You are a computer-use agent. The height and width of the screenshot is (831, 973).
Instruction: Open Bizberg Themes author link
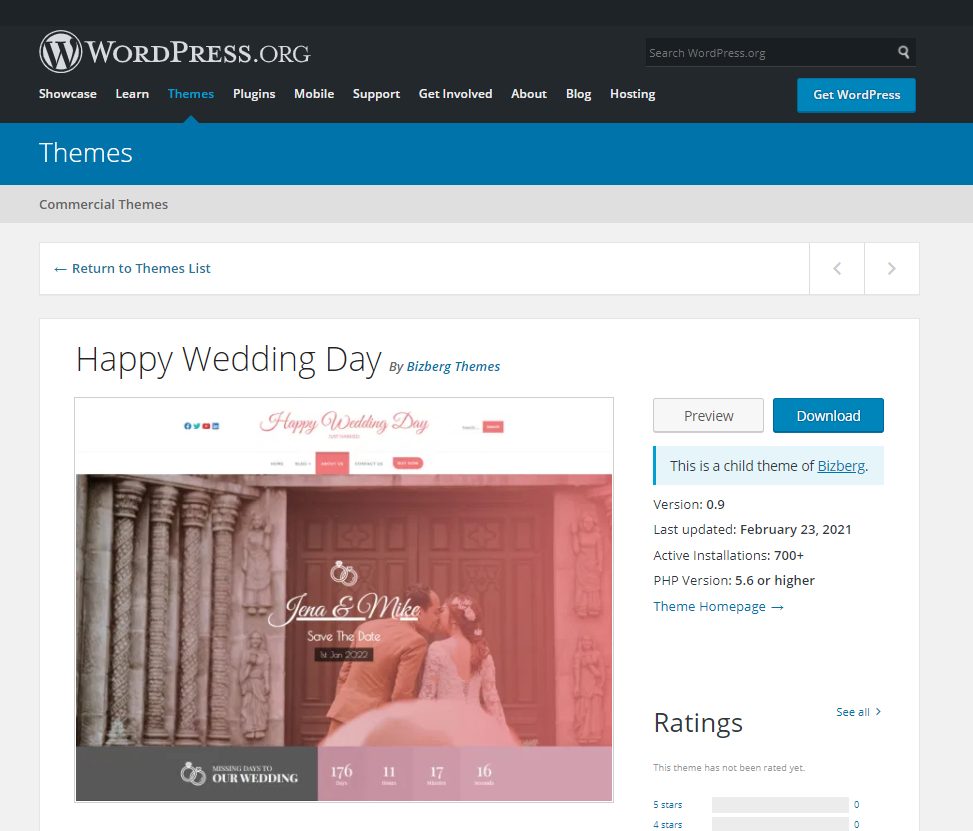[x=453, y=367]
